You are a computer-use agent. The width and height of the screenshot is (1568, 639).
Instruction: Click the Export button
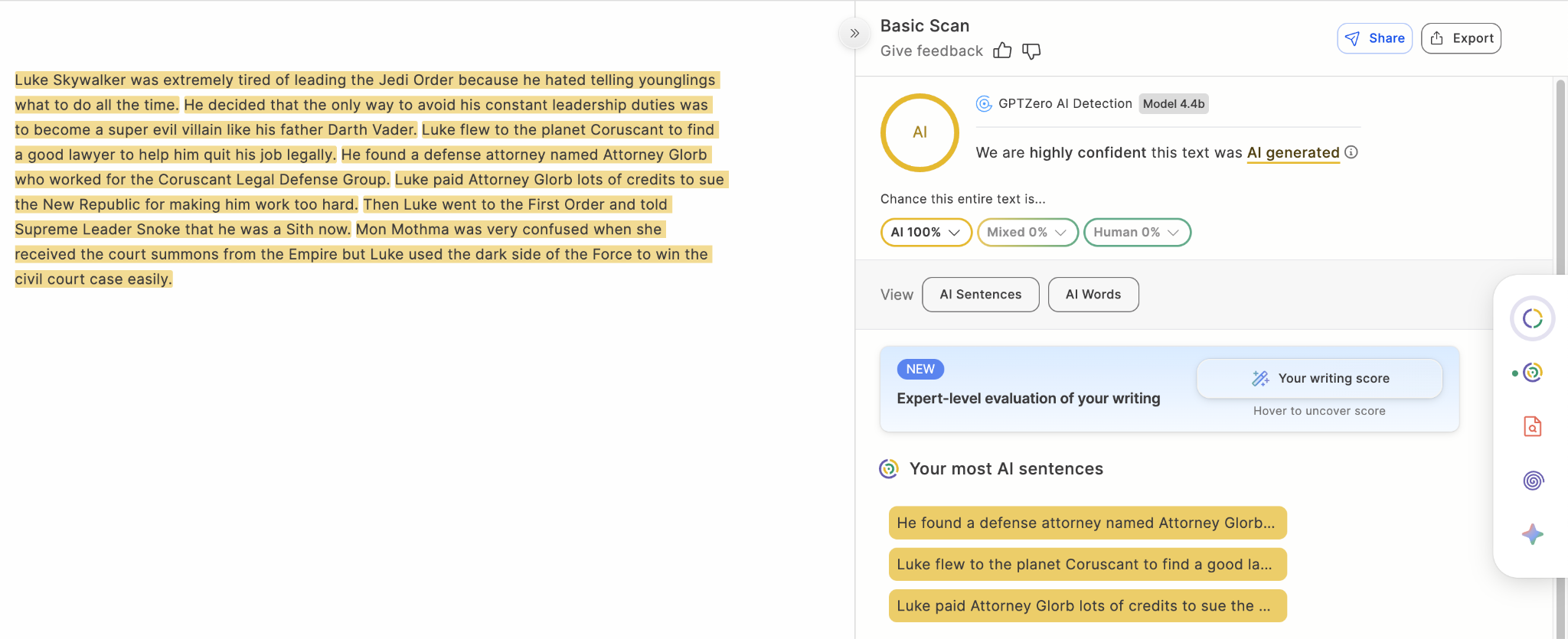click(1461, 38)
